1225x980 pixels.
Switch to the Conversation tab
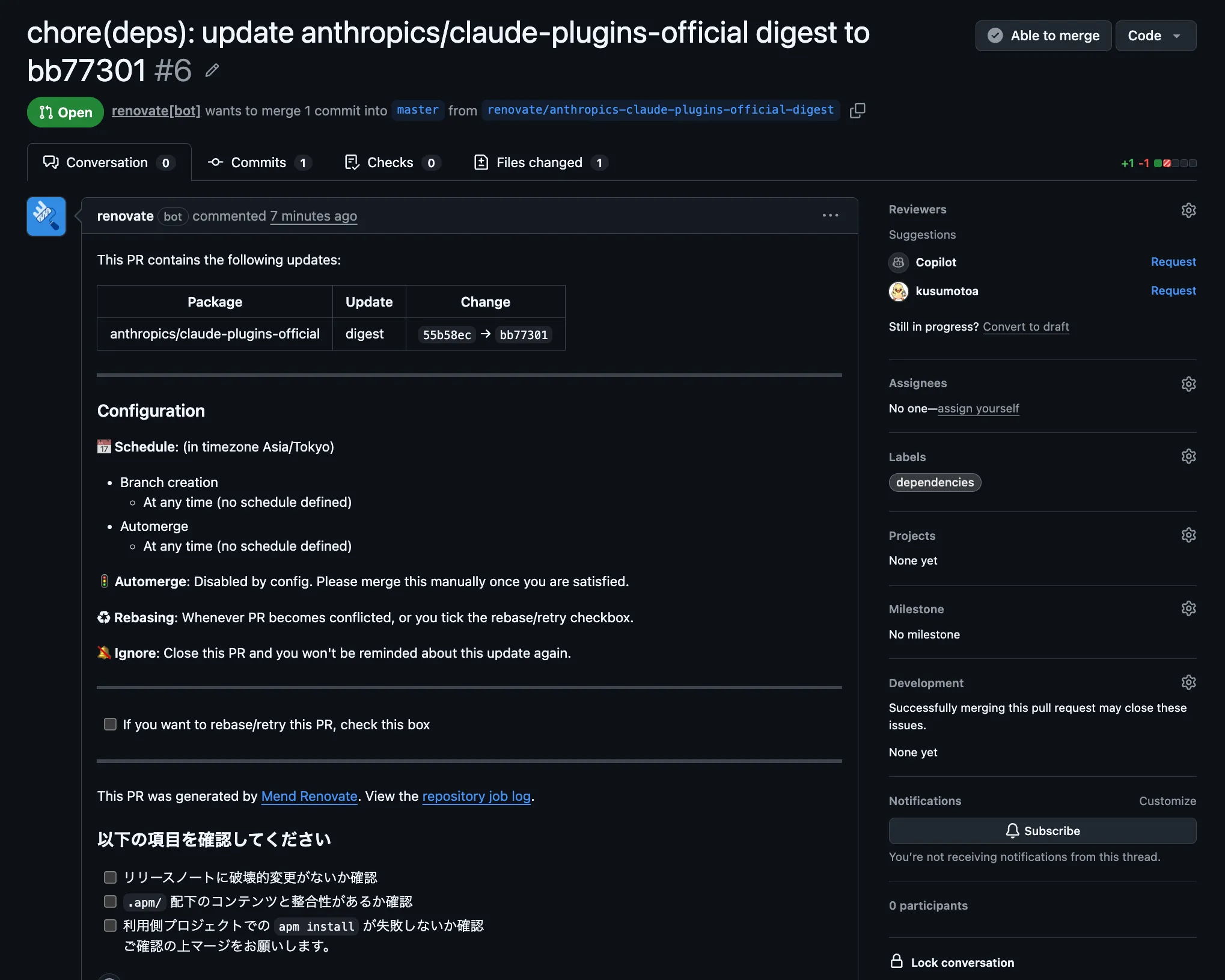(x=109, y=162)
